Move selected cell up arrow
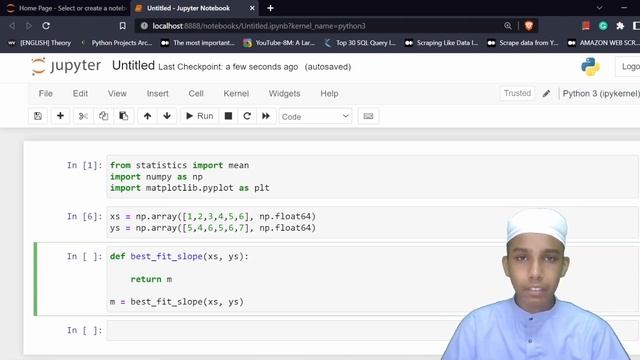The width and height of the screenshot is (640, 360). click(147, 116)
